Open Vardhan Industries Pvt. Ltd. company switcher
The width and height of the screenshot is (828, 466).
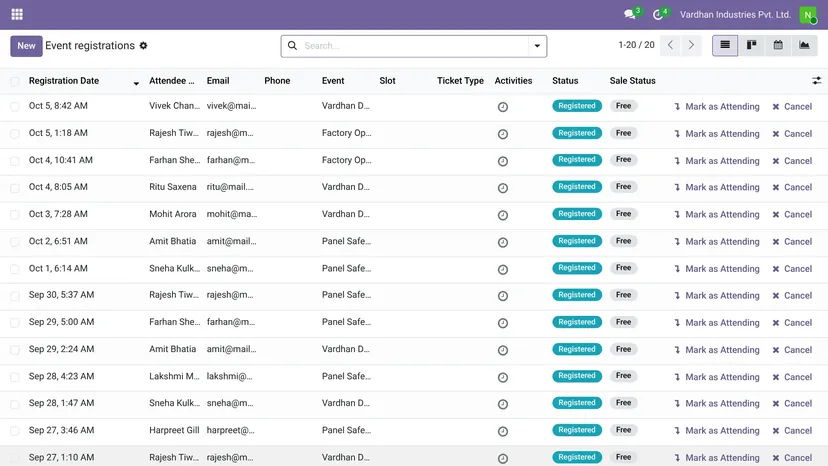735,15
